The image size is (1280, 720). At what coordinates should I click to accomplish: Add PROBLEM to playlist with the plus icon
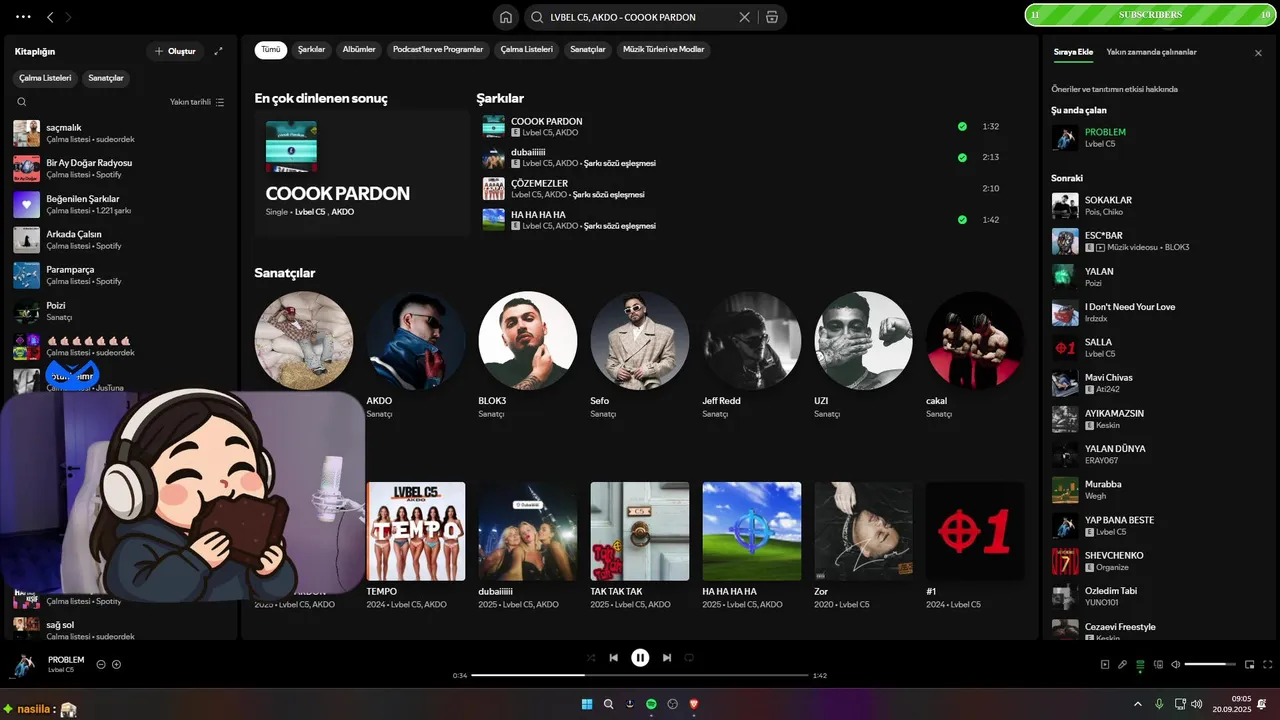pos(116,664)
